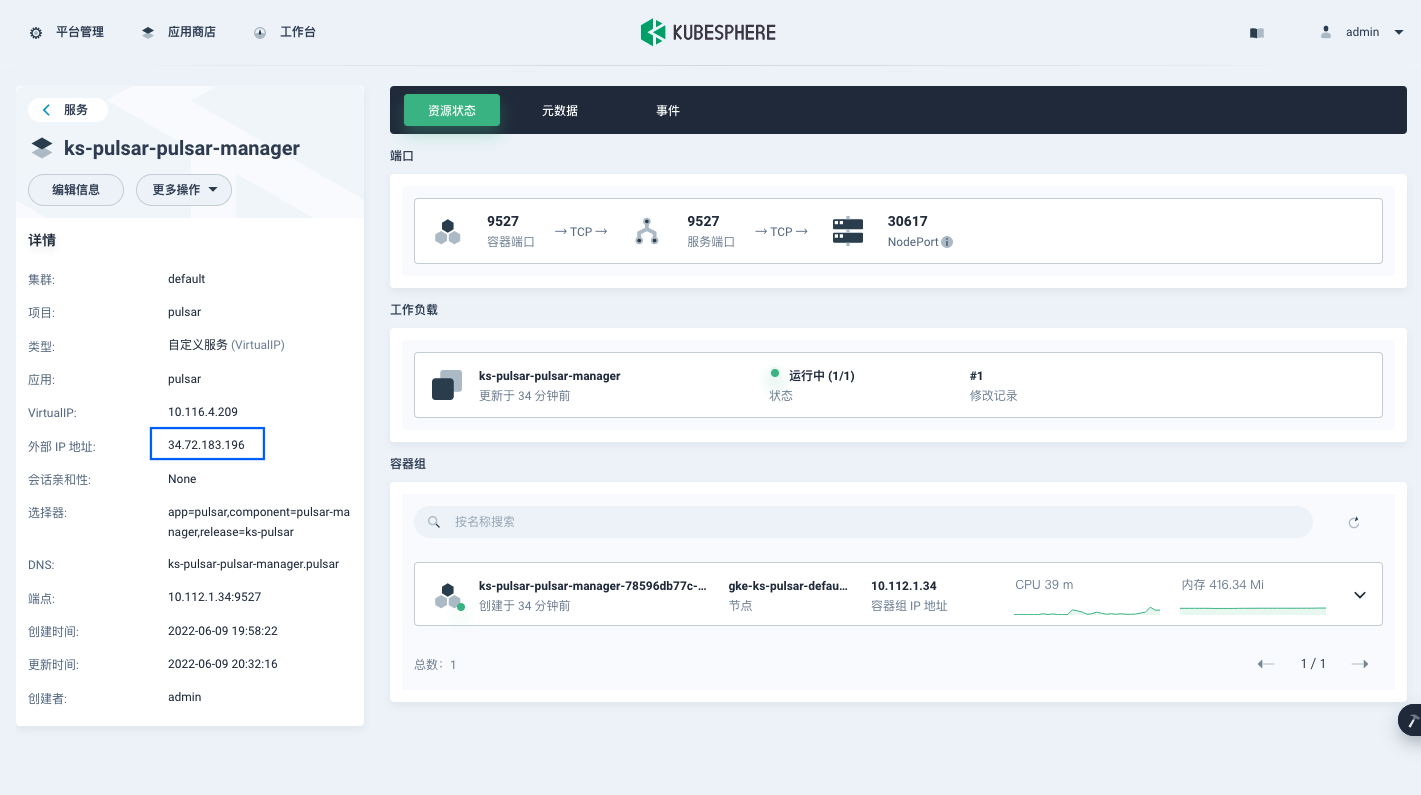
Task: Click the admin user avatar icon
Action: click(1326, 32)
